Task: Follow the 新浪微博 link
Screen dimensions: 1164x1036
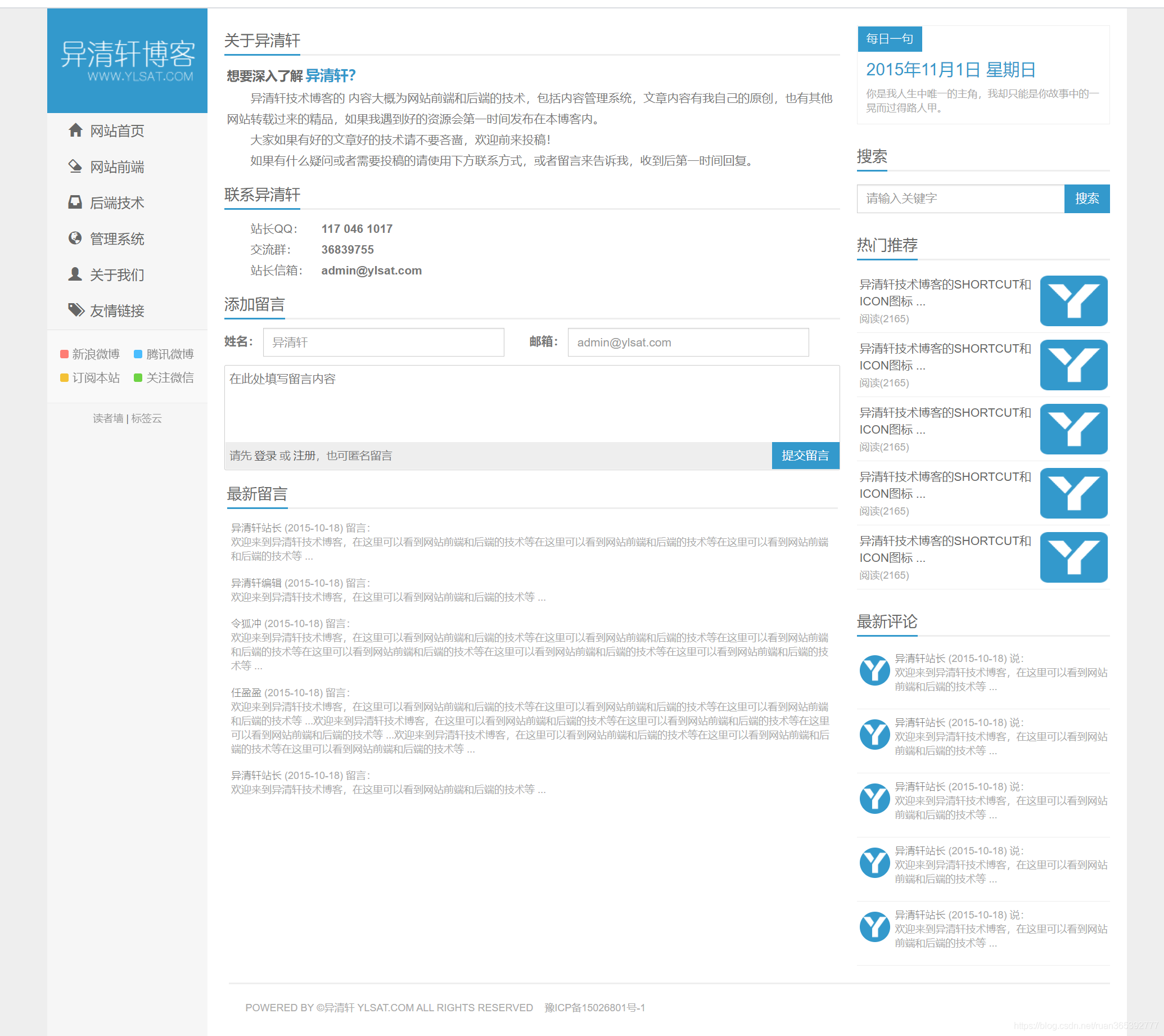Action: [96, 354]
